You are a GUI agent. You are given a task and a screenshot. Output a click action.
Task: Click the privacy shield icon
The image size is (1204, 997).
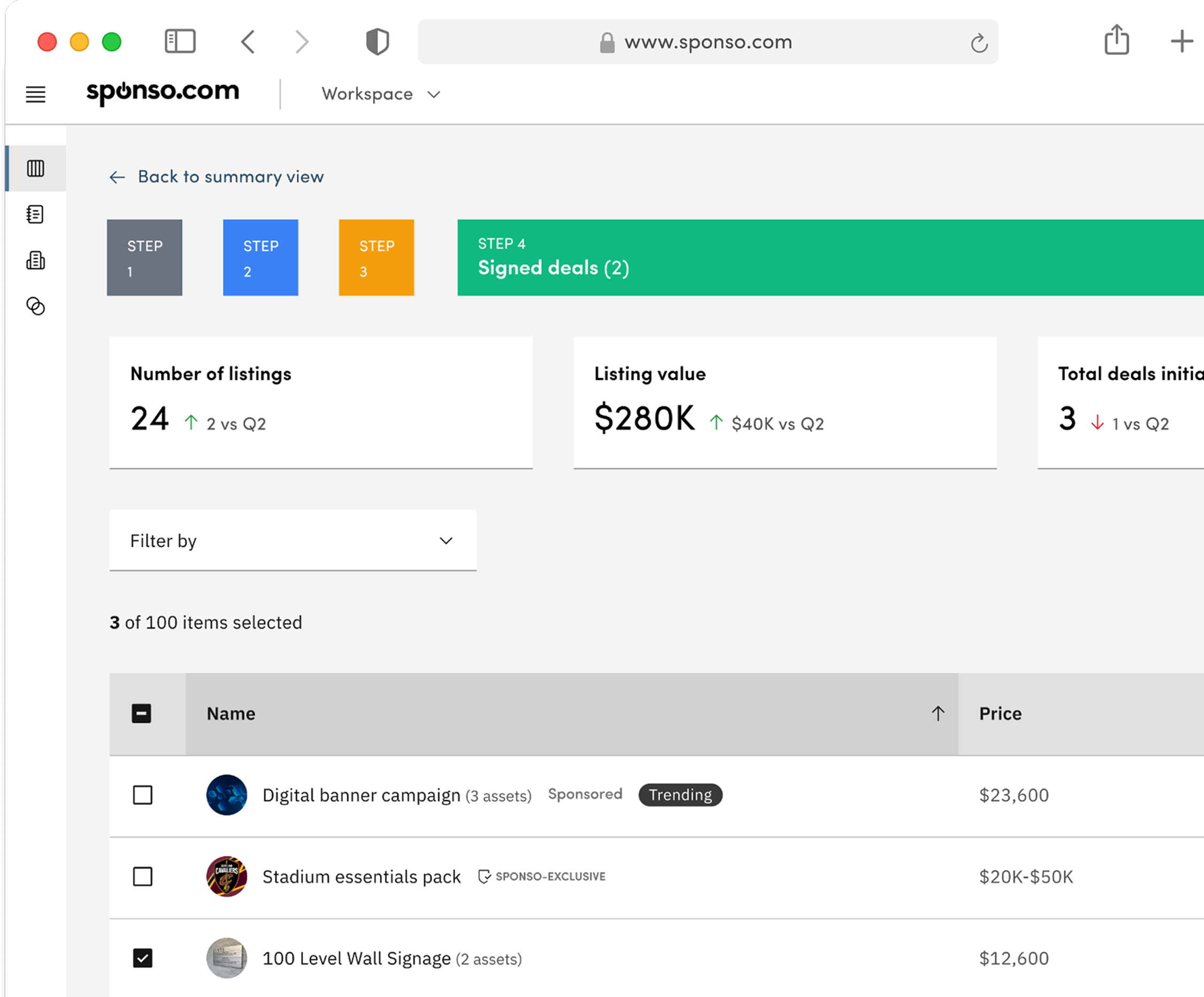[x=377, y=42]
